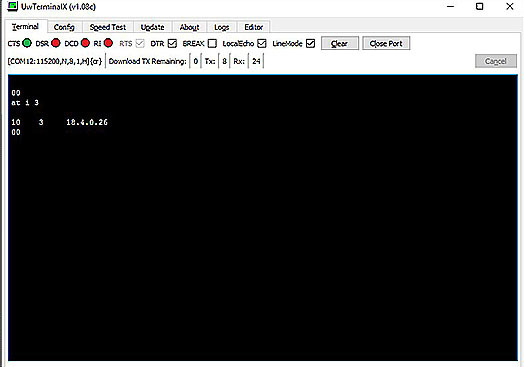Go to the Logs tab
Screen dimensions: 524x367
point(221,27)
